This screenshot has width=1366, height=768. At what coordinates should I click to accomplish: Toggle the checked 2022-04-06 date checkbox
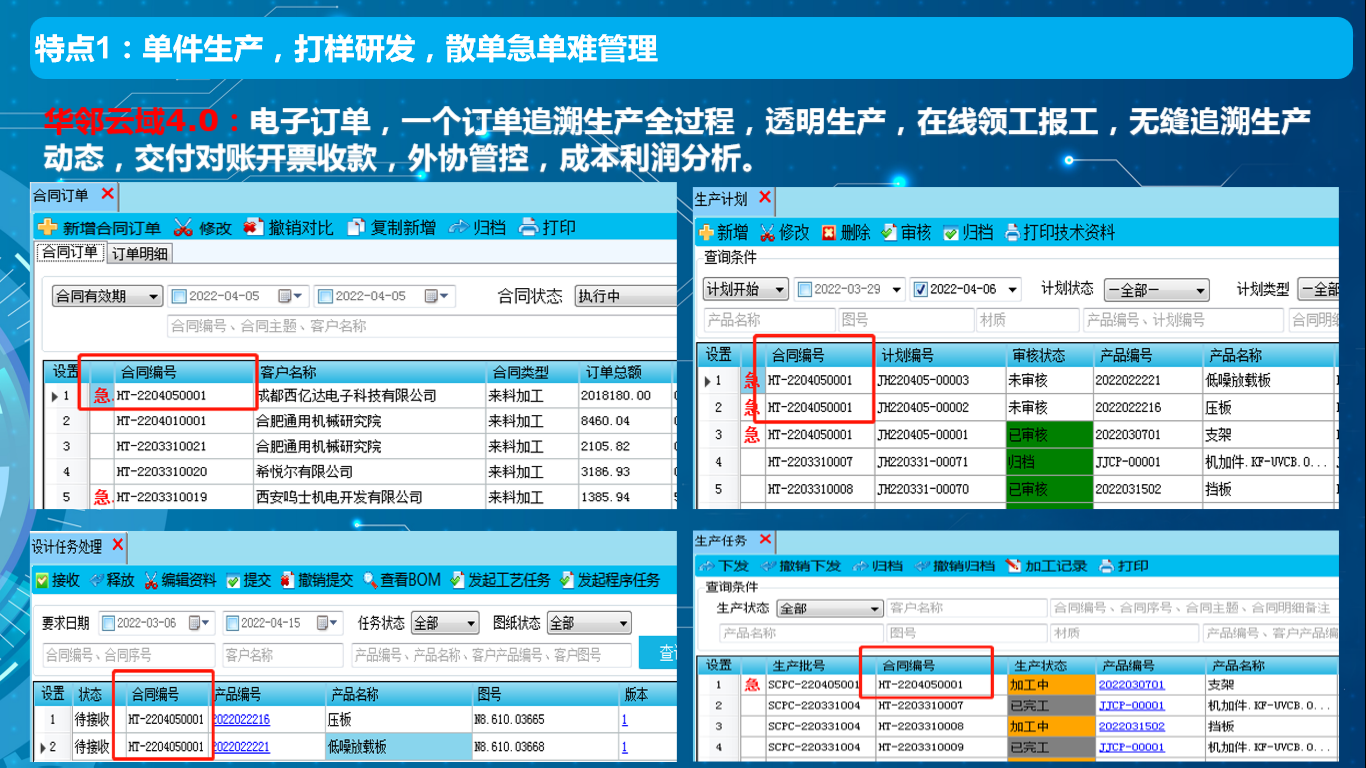coord(921,290)
